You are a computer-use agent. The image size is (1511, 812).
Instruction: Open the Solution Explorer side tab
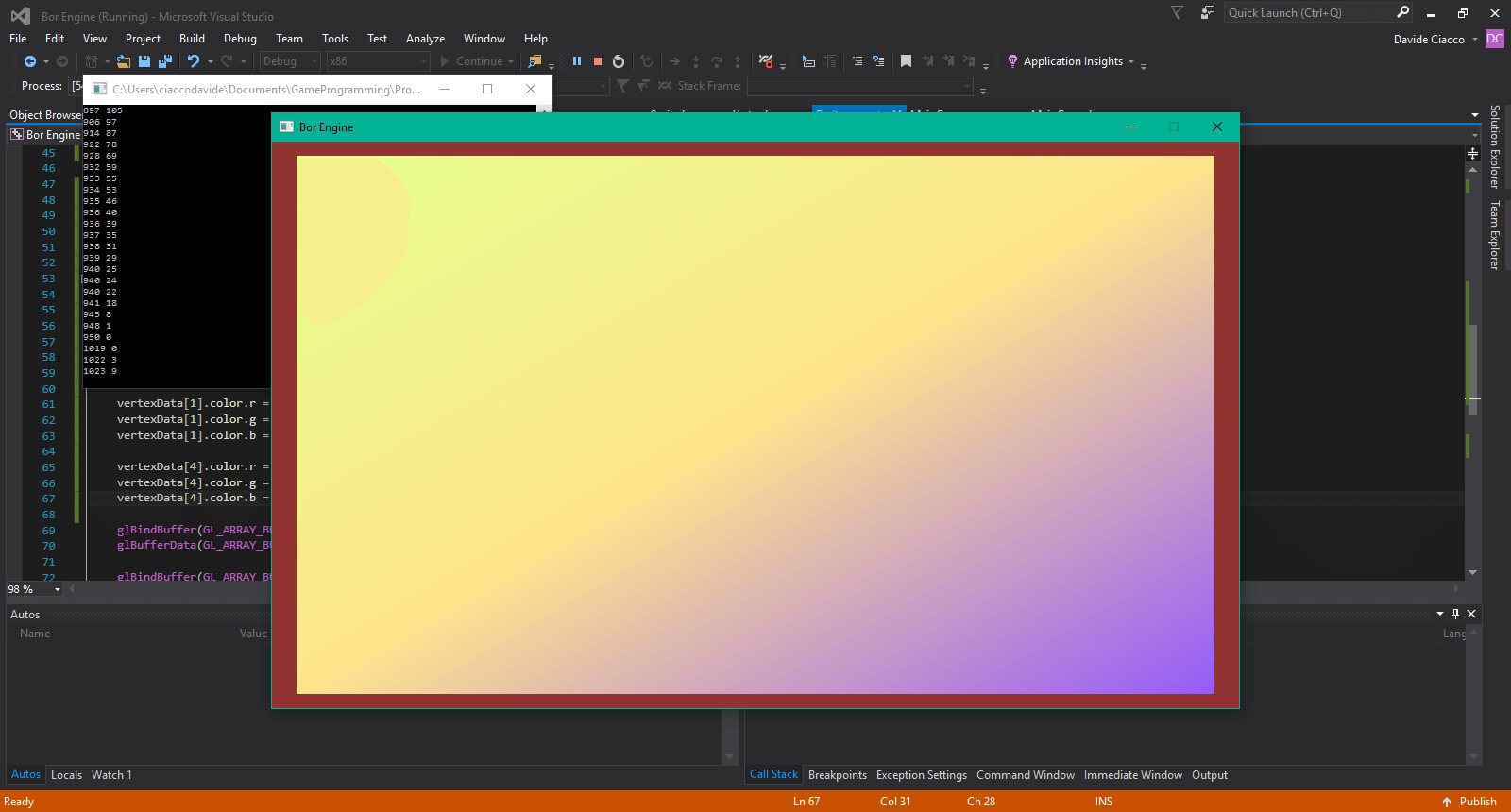click(x=1494, y=146)
